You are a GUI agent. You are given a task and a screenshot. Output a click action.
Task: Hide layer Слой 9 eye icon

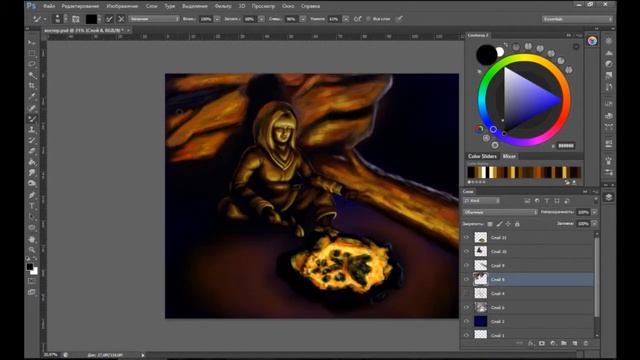click(x=467, y=265)
